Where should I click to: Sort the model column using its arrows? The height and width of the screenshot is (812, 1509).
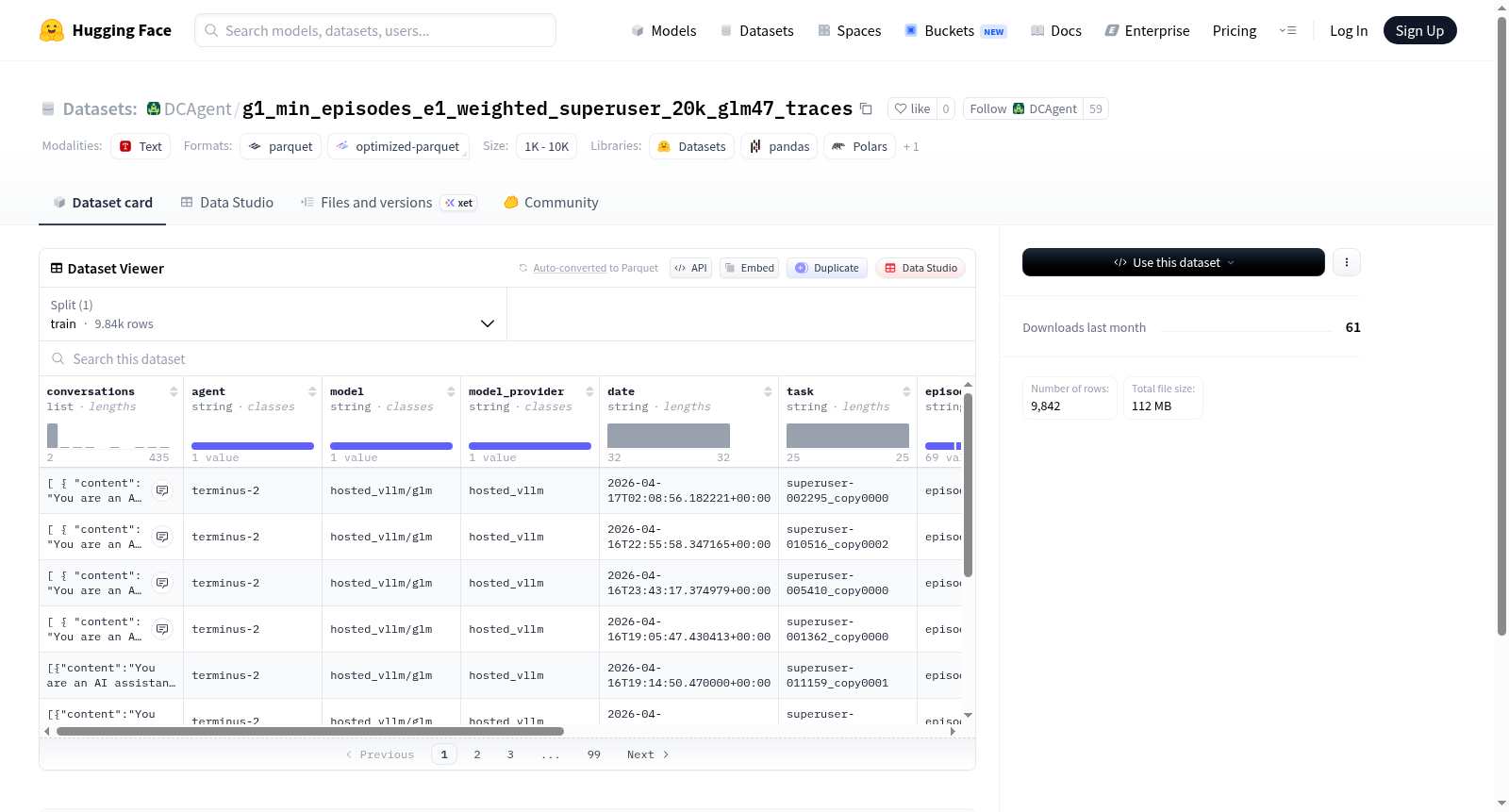pos(451,391)
